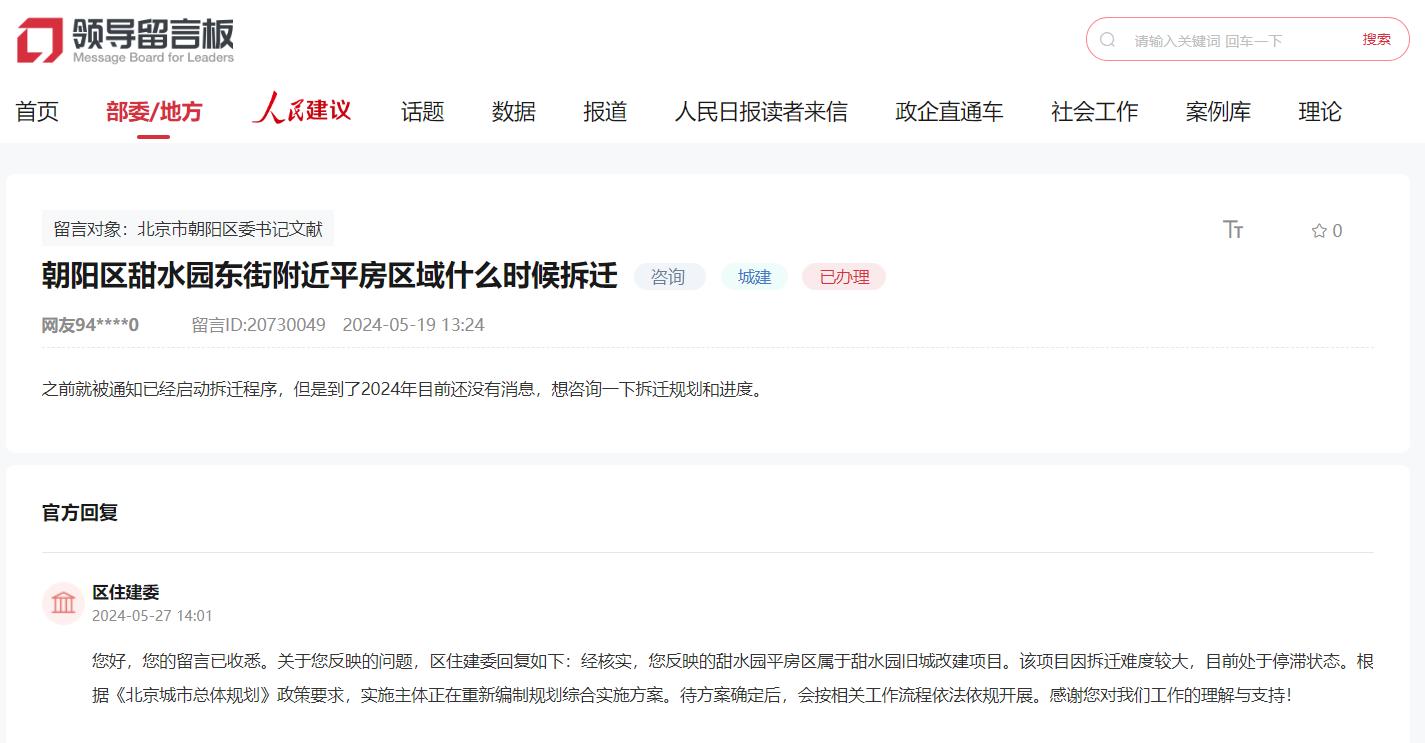This screenshot has height=743, width=1425.
Task: Open the 社会工作 section
Action: pos(1094,112)
